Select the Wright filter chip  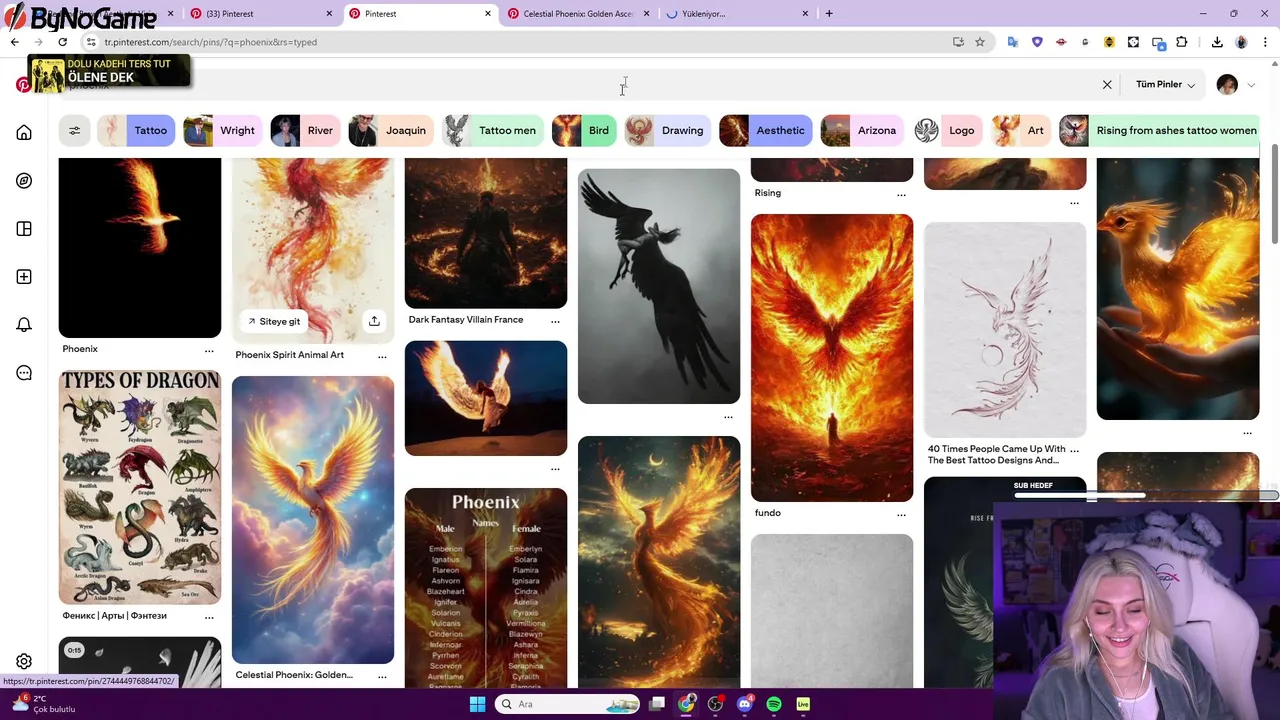[x=222, y=130]
